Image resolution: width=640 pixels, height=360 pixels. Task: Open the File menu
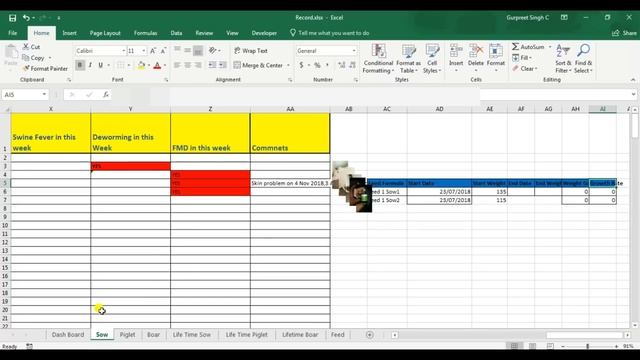13,33
